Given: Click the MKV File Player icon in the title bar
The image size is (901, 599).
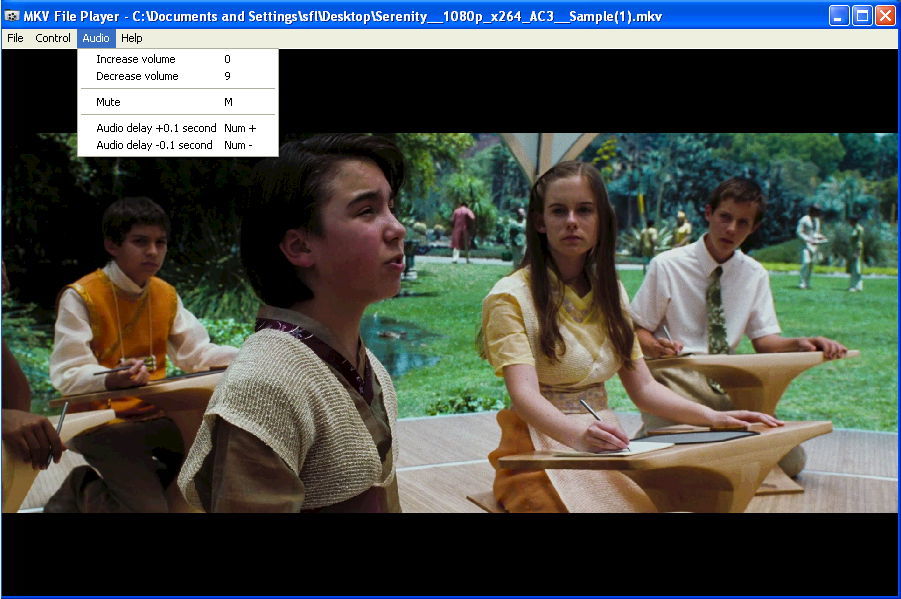Looking at the screenshot, I should [13, 15].
